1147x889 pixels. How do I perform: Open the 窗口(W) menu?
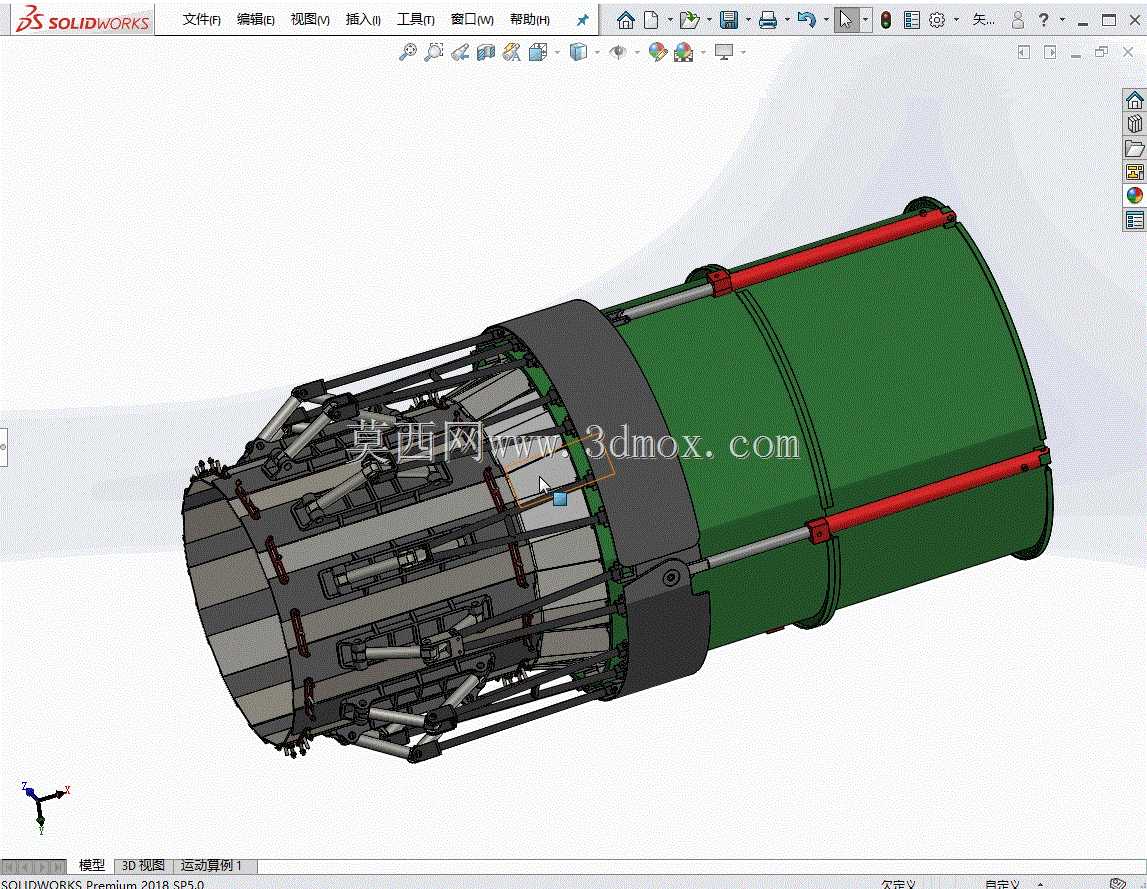pyautogui.click(x=472, y=20)
